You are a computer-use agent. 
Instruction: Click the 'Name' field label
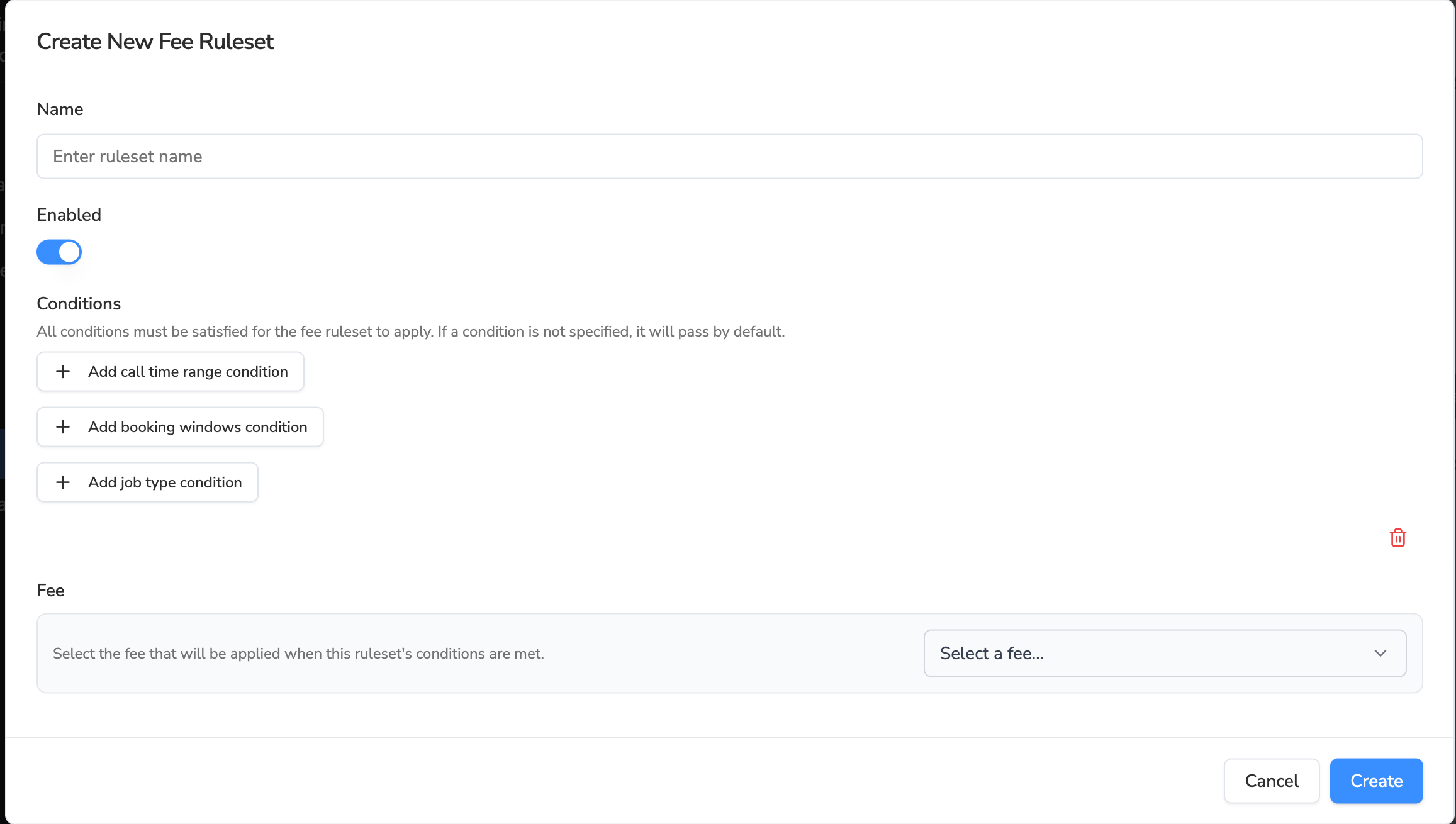[x=60, y=109]
